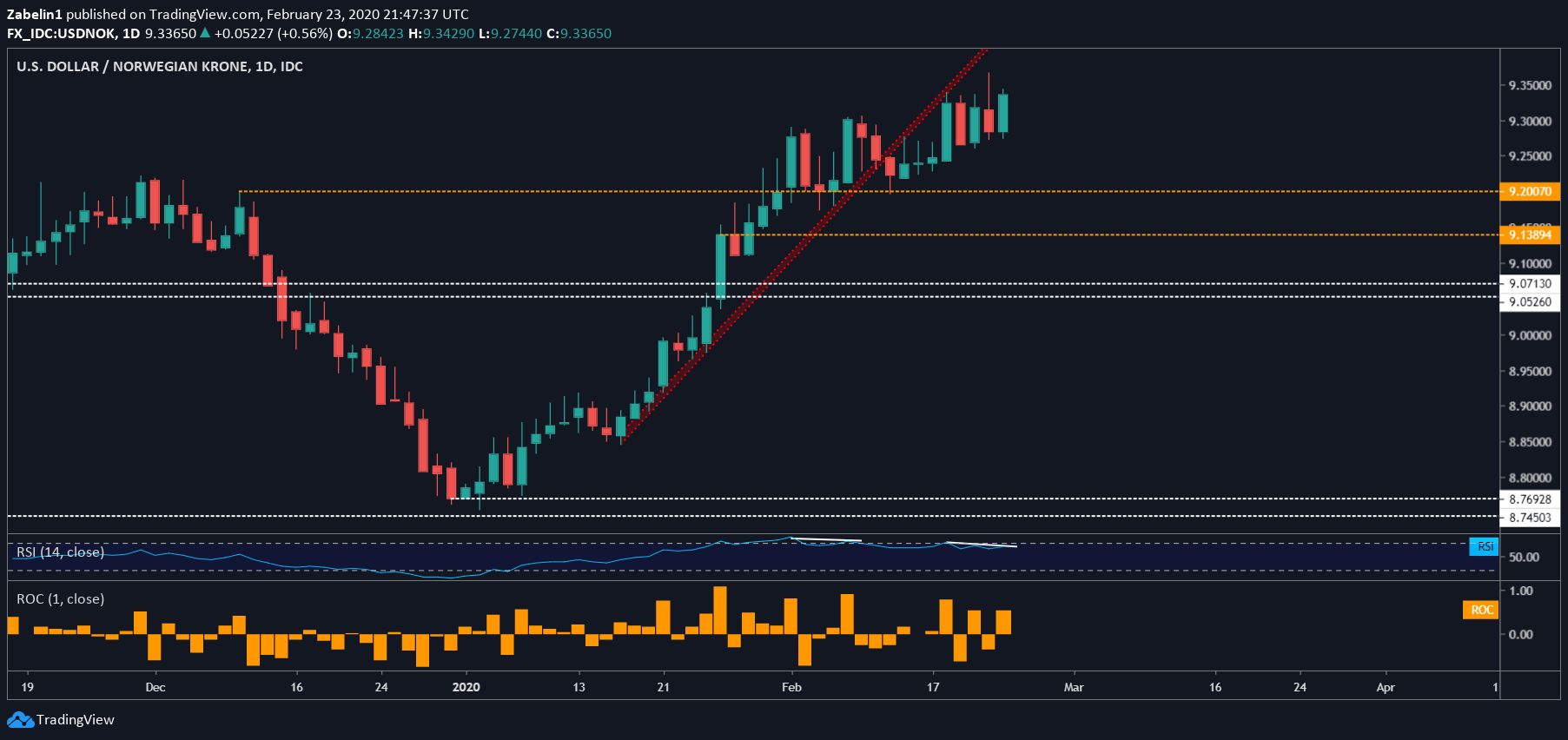The width and height of the screenshot is (1568, 740).
Task: Click the ROC 0.00 axis label
Action: pyautogui.click(x=1520, y=634)
